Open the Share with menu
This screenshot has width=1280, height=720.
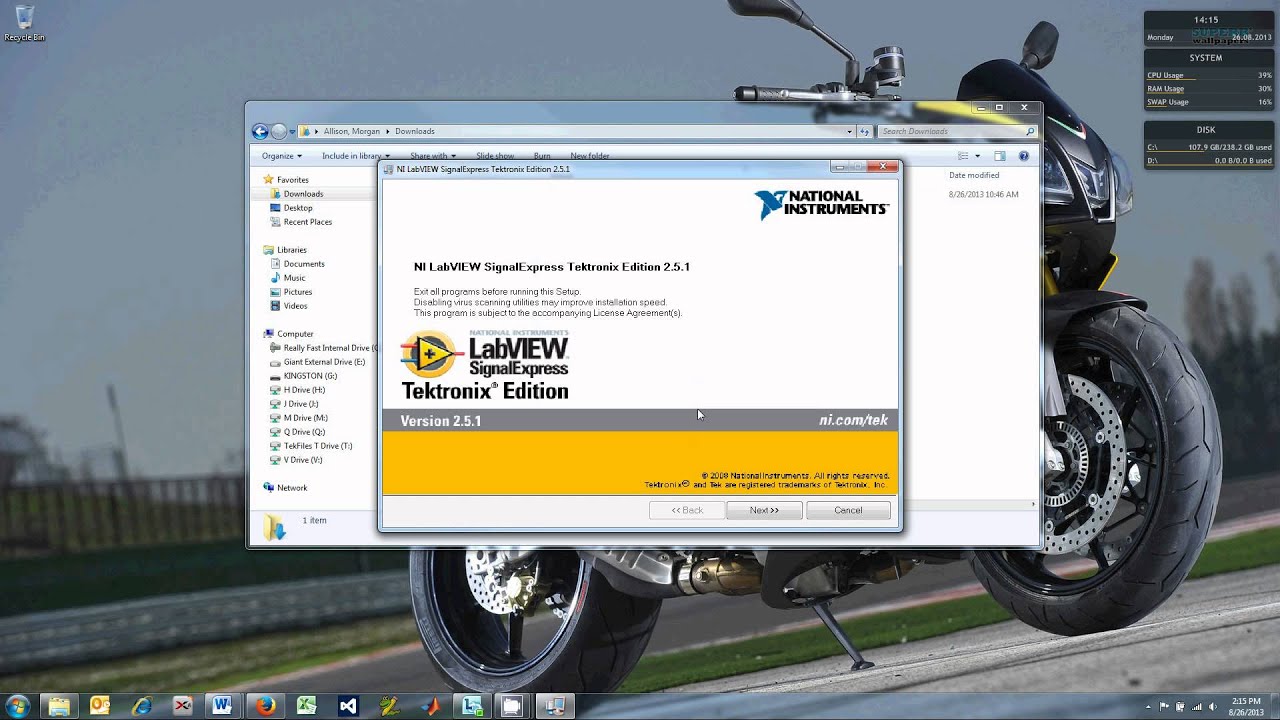pyautogui.click(x=432, y=156)
